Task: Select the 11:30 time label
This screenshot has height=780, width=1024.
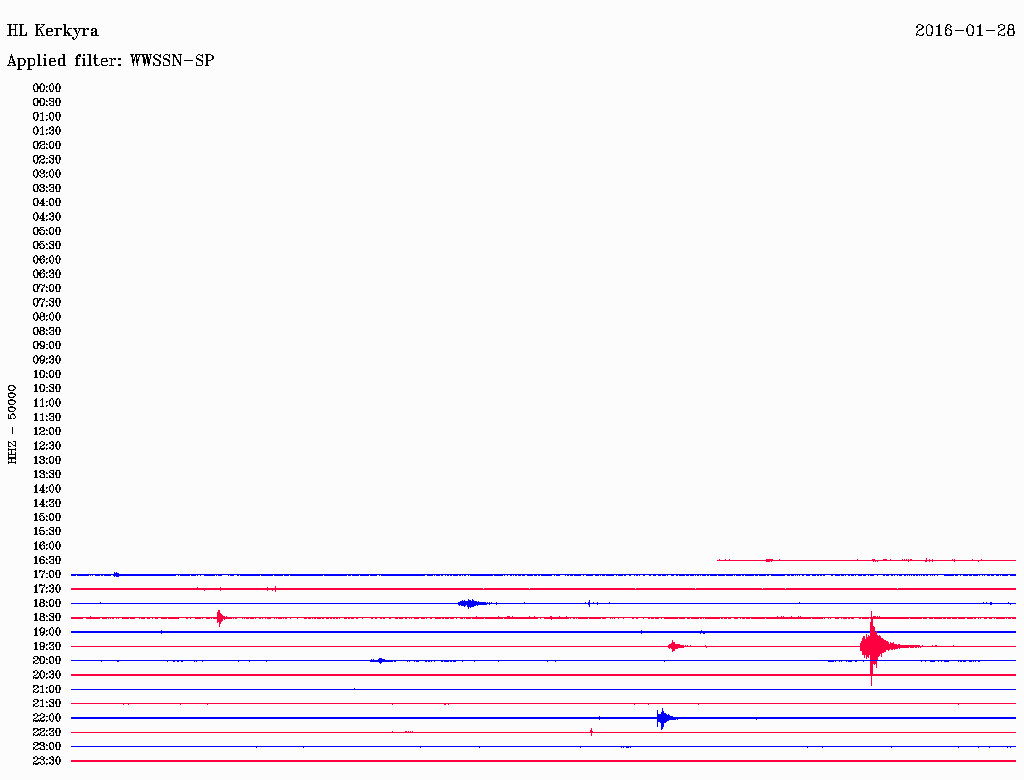Action: coord(47,417)
